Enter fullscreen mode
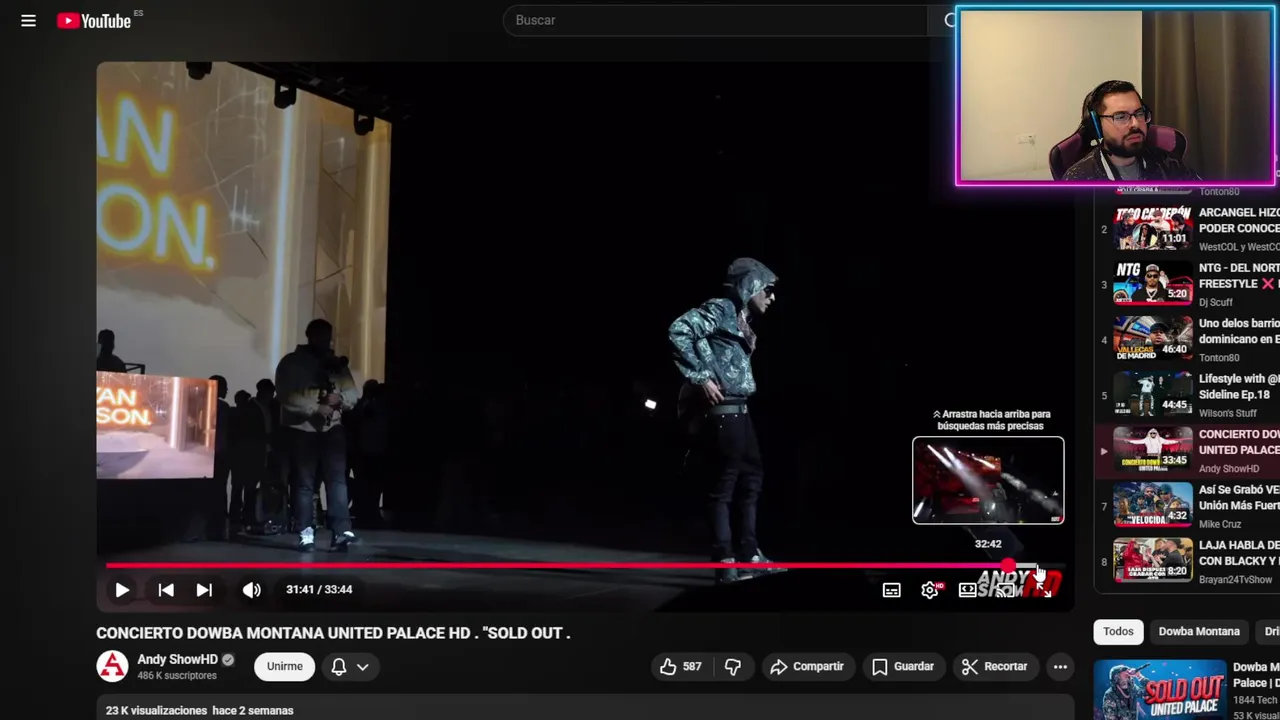Image resolution: width=1280 pixels, height=720 pixels. point(1043,590)
